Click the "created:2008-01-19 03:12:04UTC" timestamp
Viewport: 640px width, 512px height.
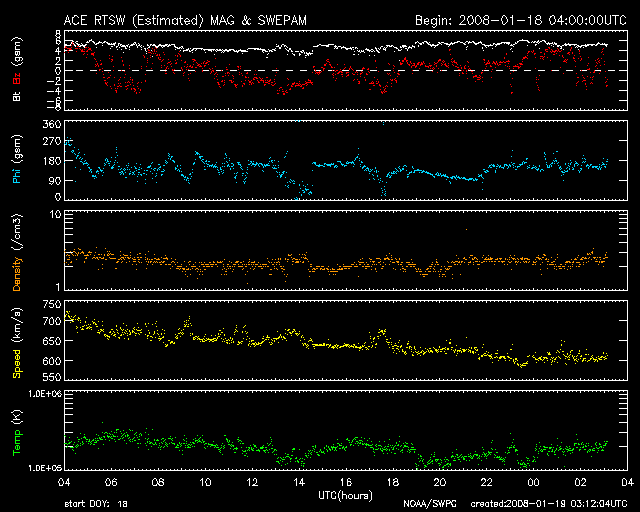tap(549, 504)
